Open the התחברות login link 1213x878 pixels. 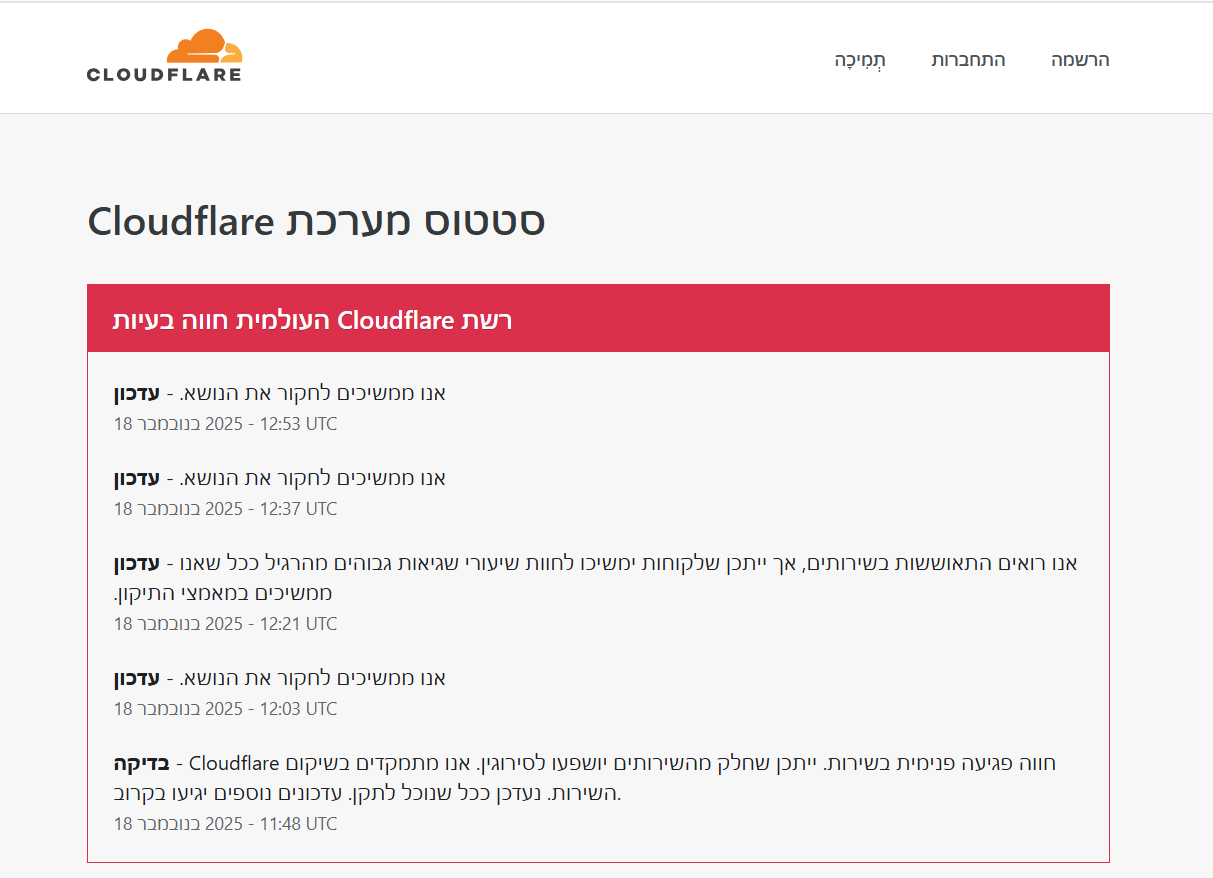(x=968, y=60)
